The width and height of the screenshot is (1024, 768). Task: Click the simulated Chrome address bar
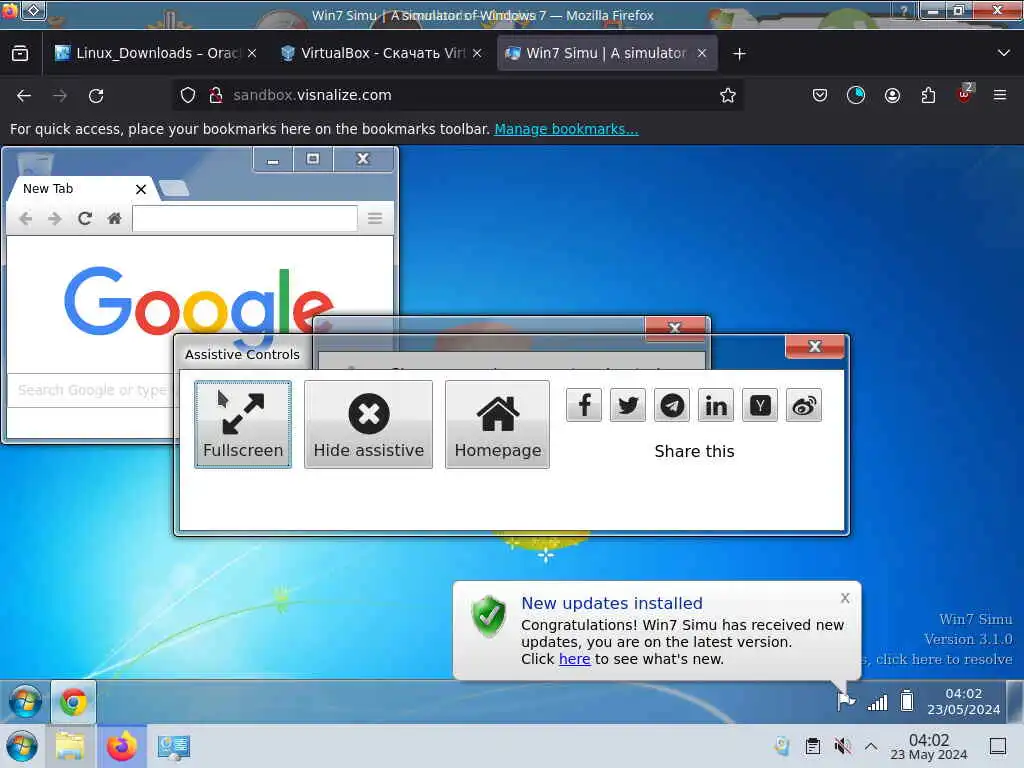pyautogui.click(x=245, y=218)
